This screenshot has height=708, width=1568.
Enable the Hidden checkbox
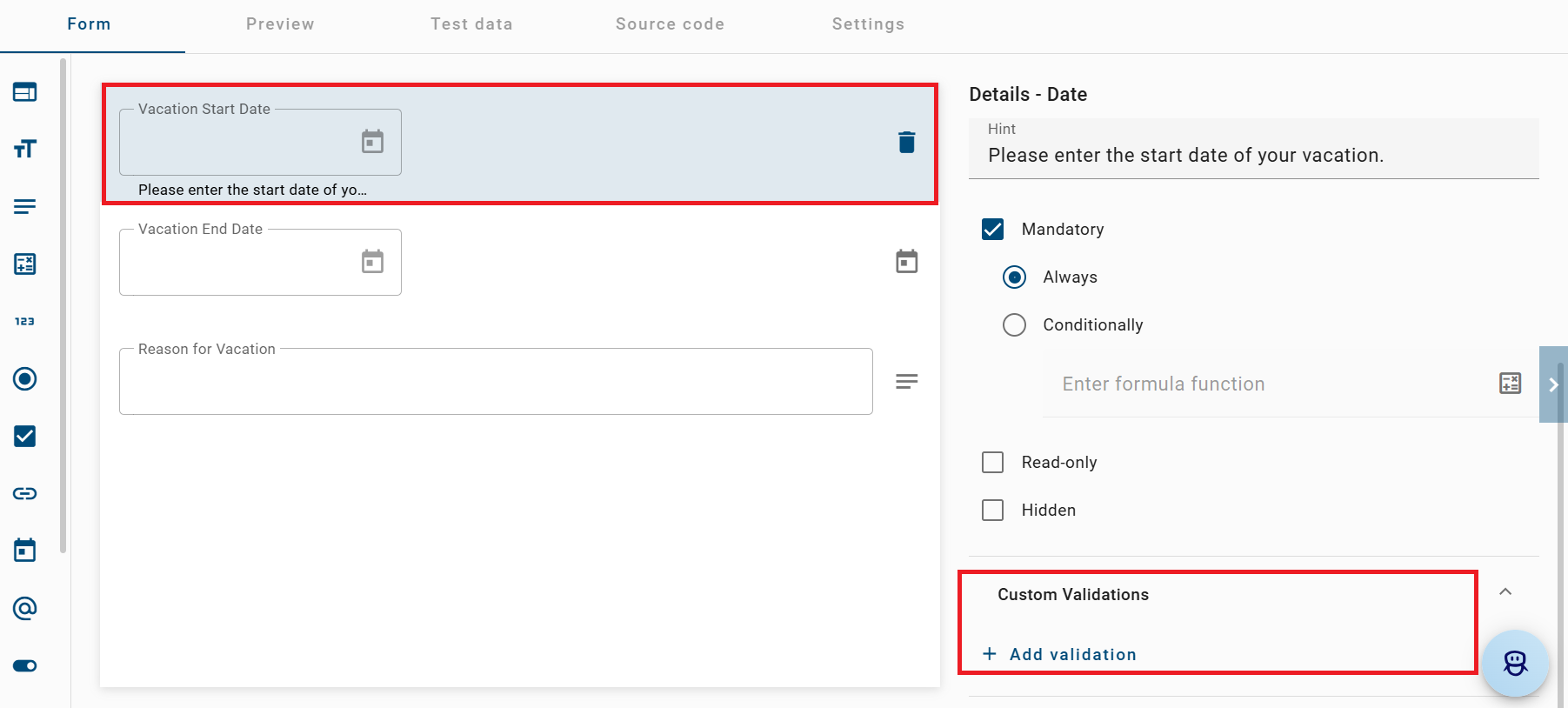pos(992,510)
